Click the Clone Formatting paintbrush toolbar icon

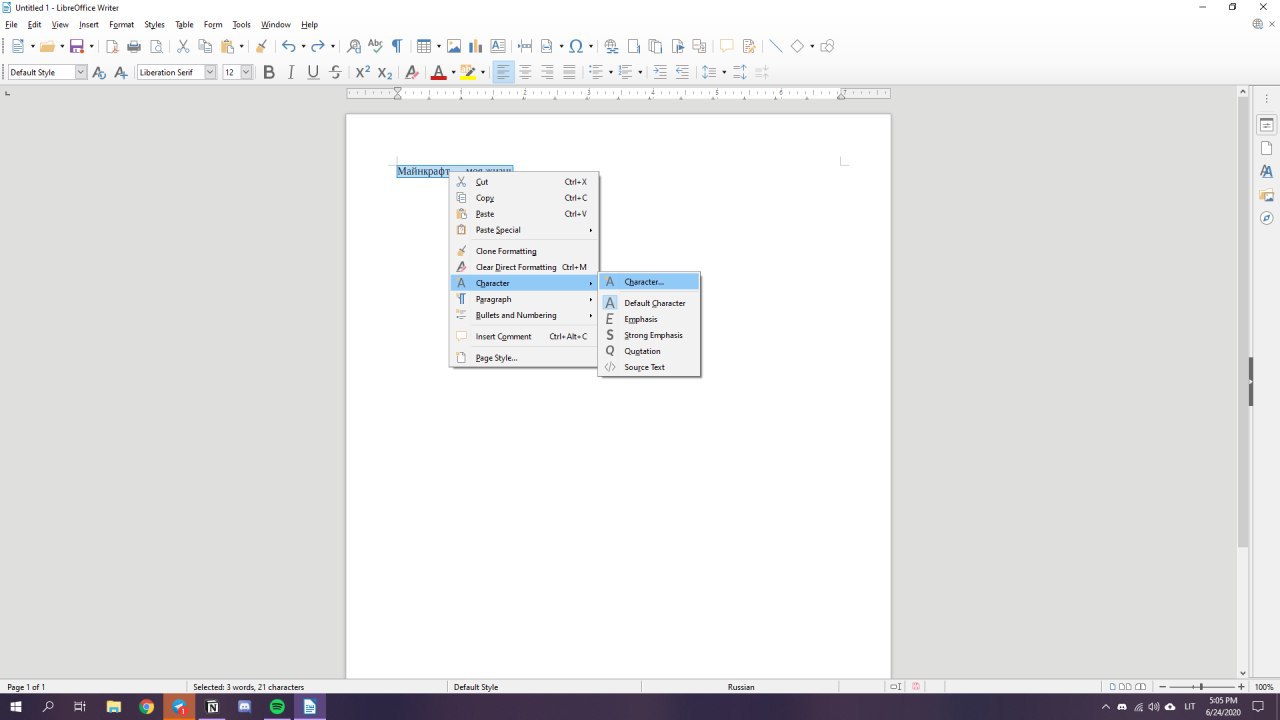(x=261, y=46)
